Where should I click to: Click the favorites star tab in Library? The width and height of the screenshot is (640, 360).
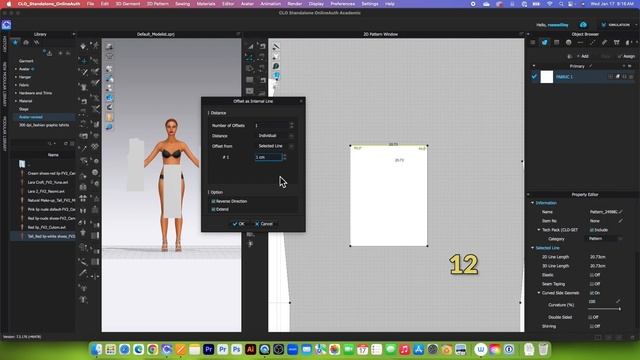(15, 42)
